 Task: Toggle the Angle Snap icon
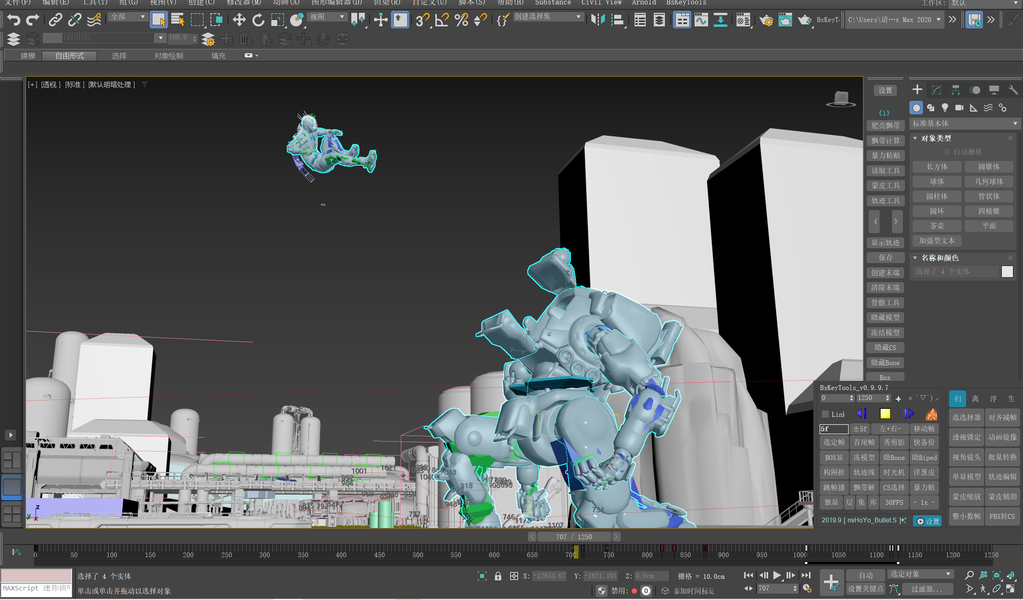pyautogui.click(x=442, y=20)
